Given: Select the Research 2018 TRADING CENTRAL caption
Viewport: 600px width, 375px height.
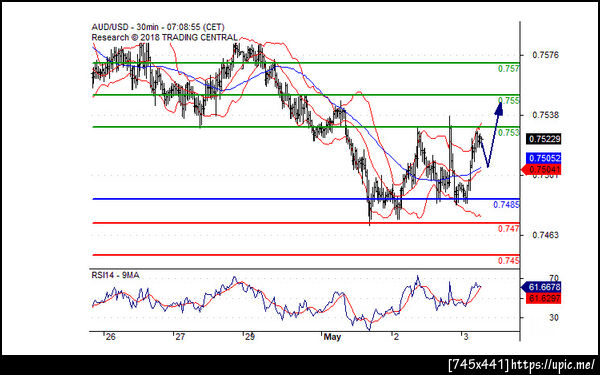Looking at the screenshot, I should tap(165, 38).
